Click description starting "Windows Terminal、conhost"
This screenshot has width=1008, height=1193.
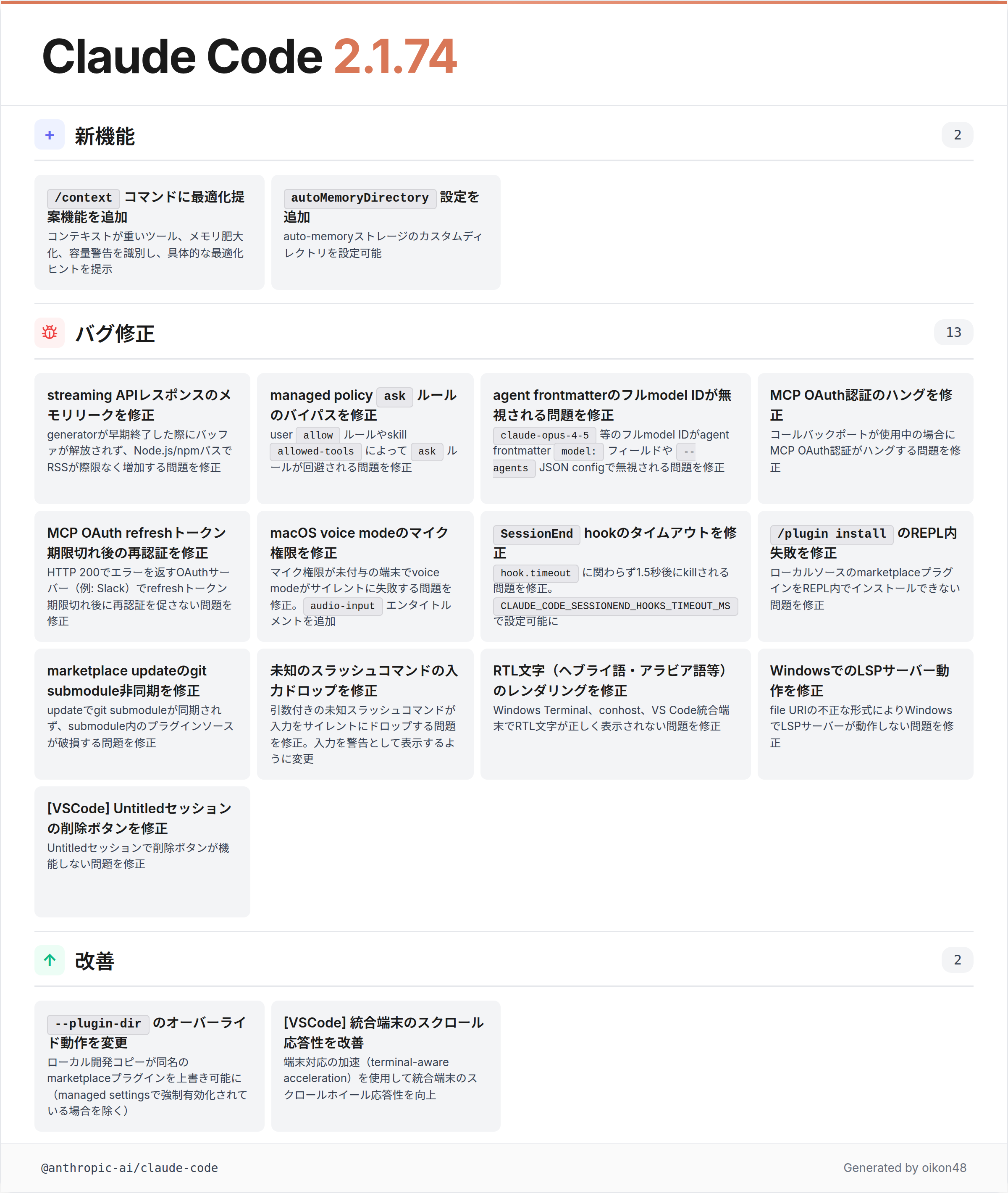click(x=611, y=718)
